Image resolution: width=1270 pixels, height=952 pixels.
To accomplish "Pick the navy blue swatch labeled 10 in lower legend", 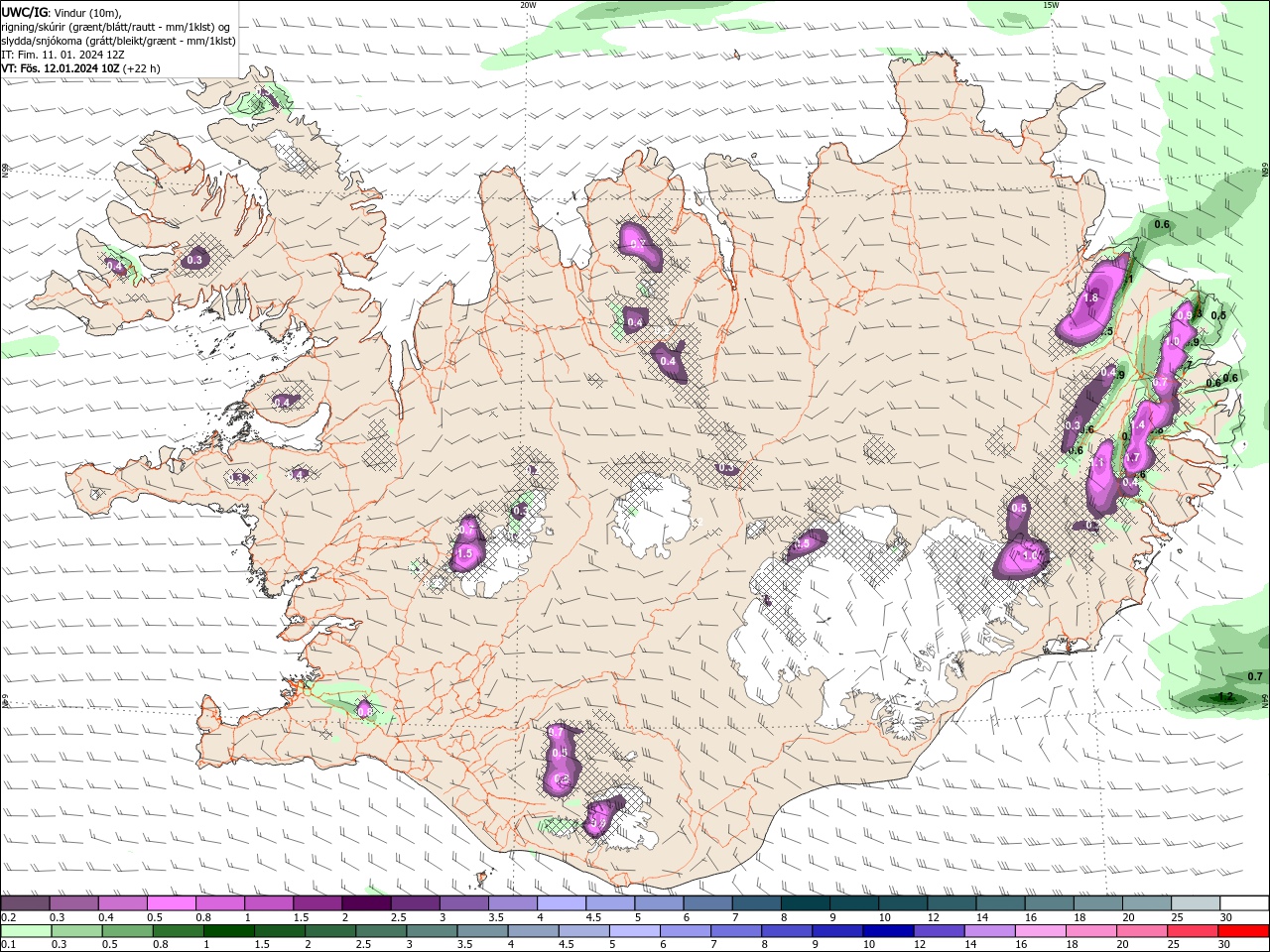I will (x=888, y=931).
